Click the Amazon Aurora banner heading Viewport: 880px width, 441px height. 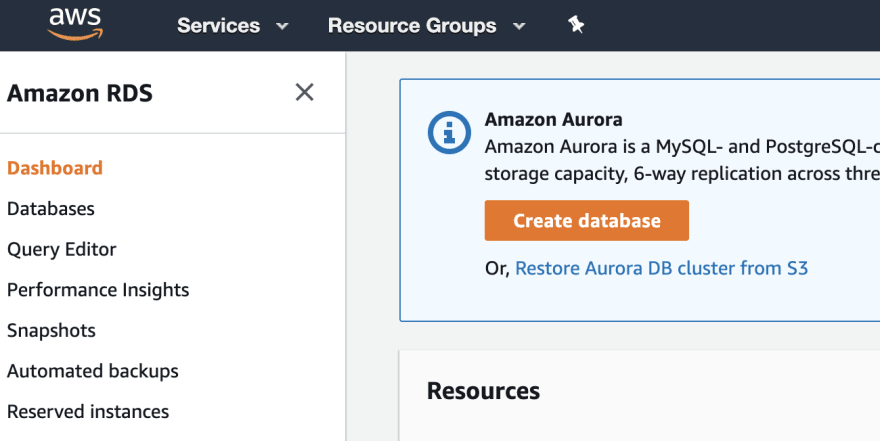[x=553, y=120]
